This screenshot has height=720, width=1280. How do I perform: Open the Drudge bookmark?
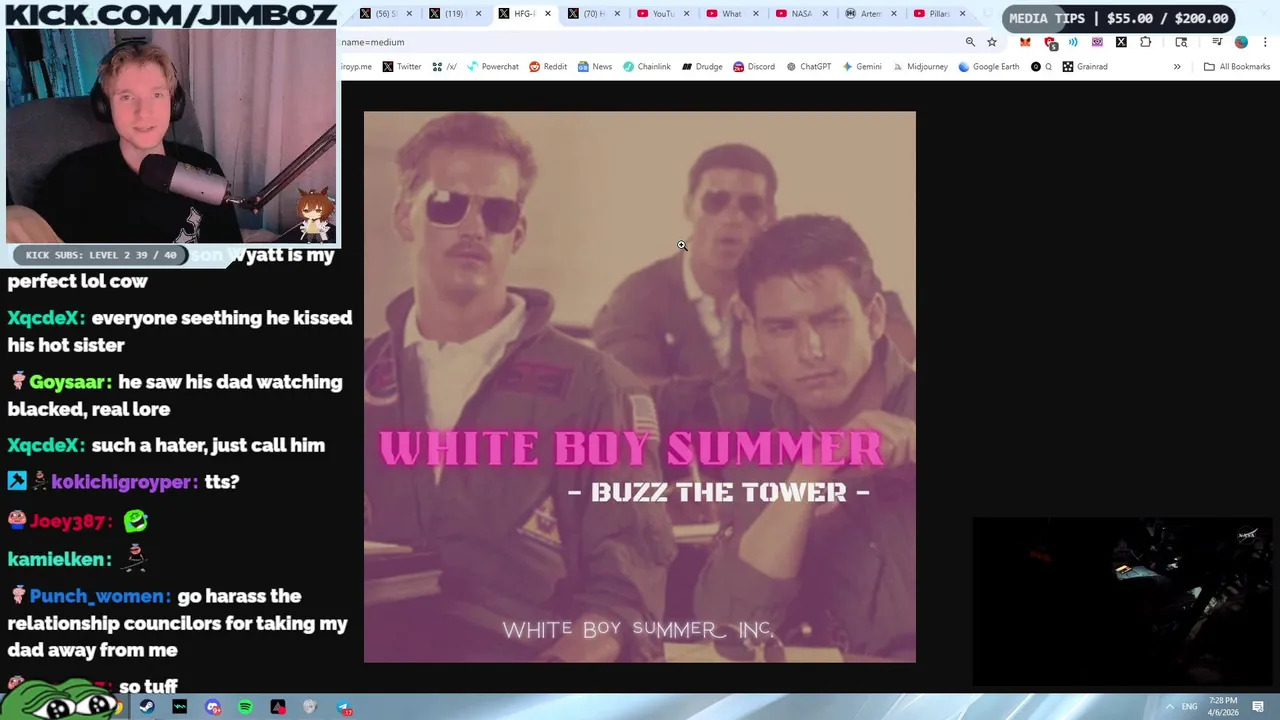pyautogui.click(x=702, y=67)
